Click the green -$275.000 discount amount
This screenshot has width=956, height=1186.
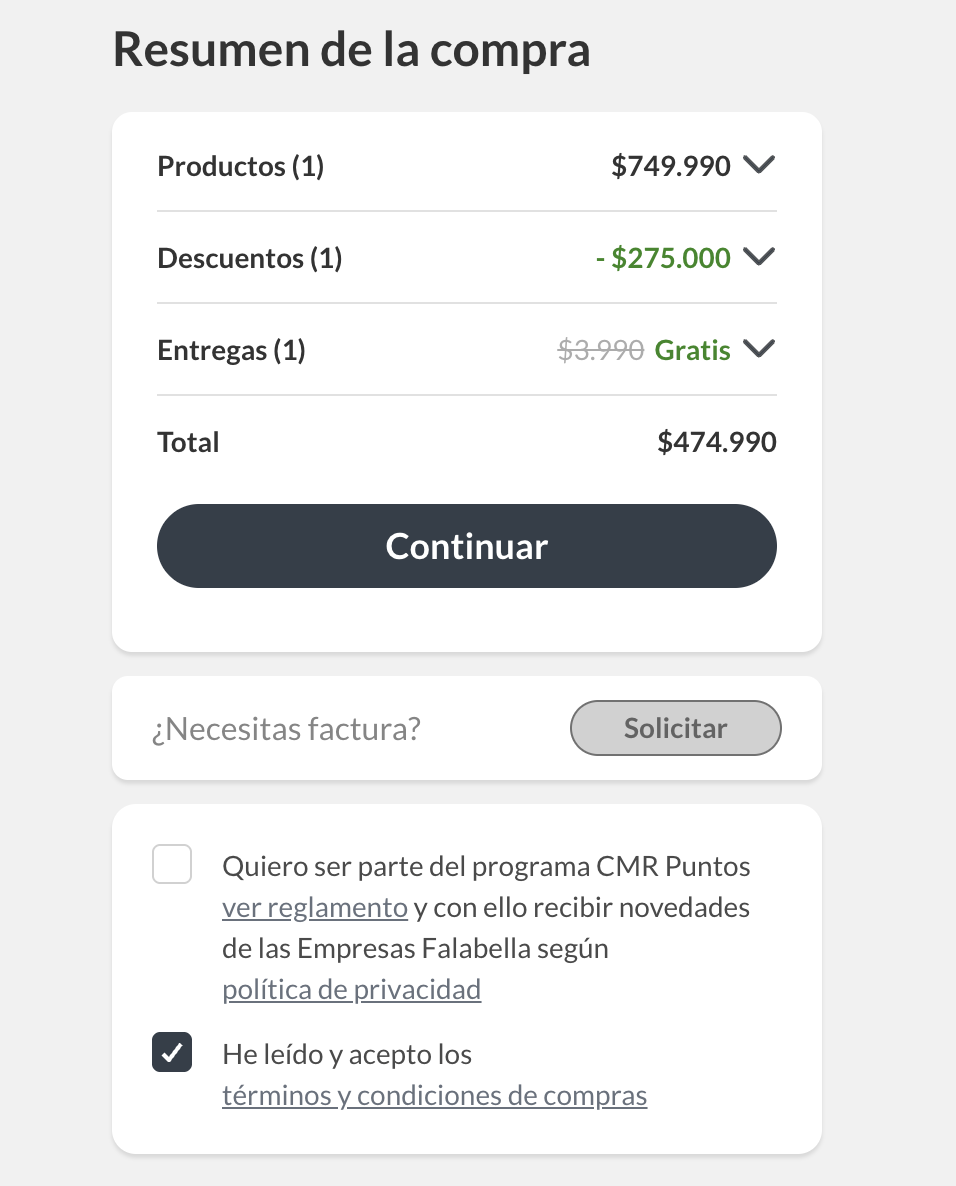pos(663,259)
